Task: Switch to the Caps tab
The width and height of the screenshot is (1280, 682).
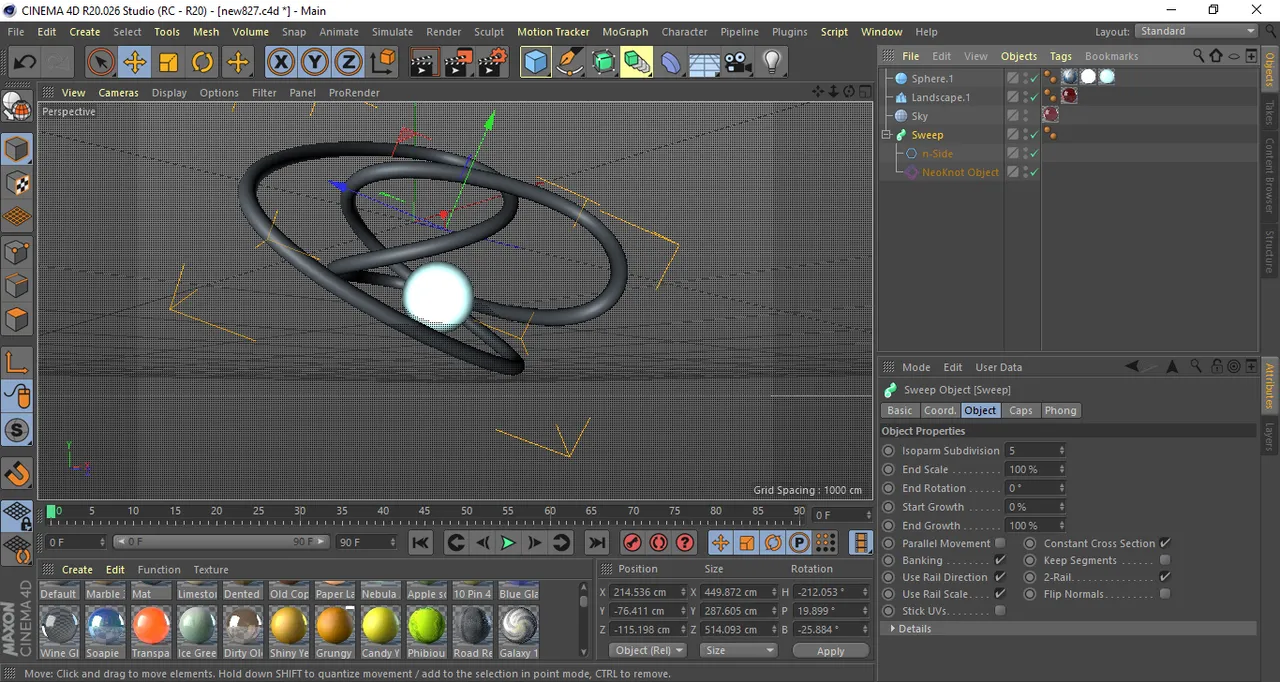Action: [x=1020, y=411]
